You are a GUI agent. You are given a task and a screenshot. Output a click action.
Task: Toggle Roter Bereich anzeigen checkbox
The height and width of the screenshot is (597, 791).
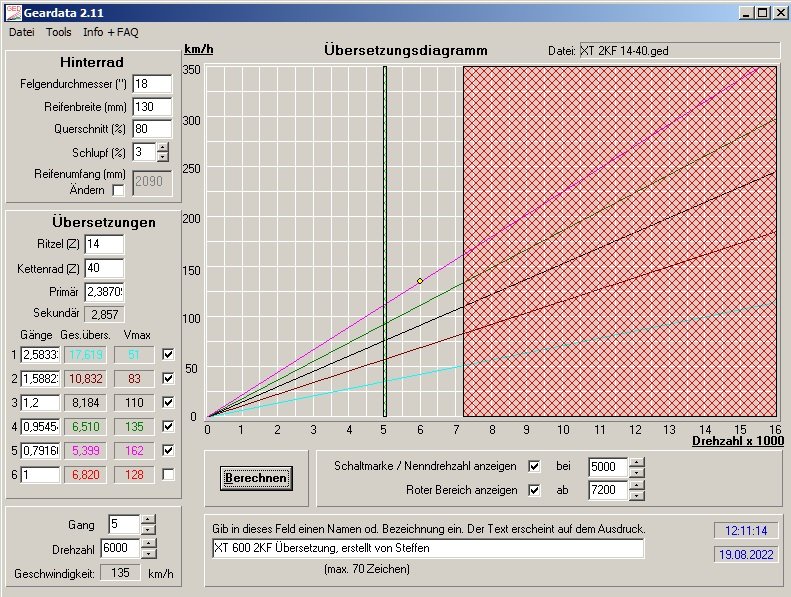point(533,490)
